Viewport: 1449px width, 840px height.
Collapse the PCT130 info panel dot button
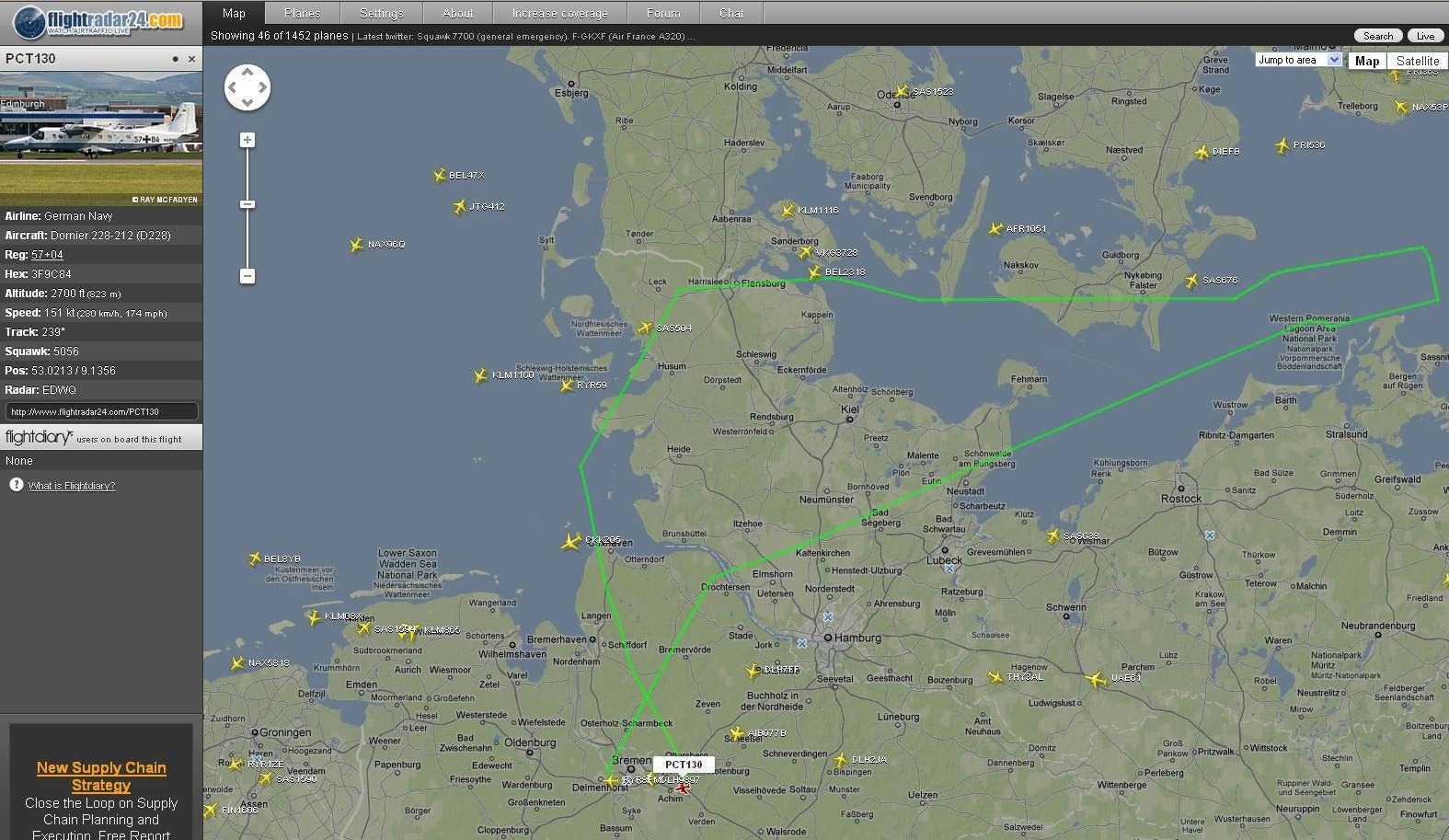175,59
